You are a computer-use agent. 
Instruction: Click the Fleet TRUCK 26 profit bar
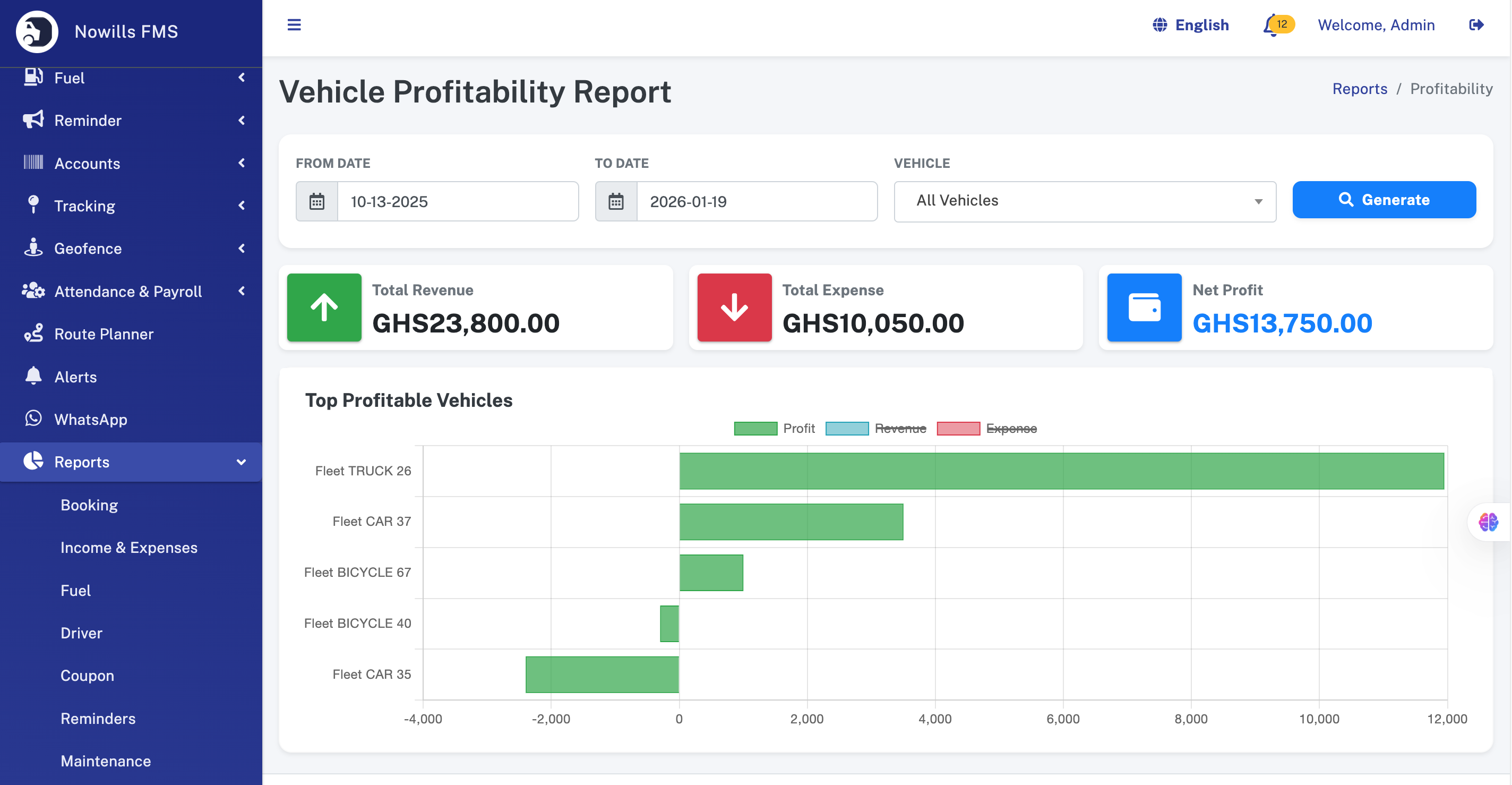1061,471
